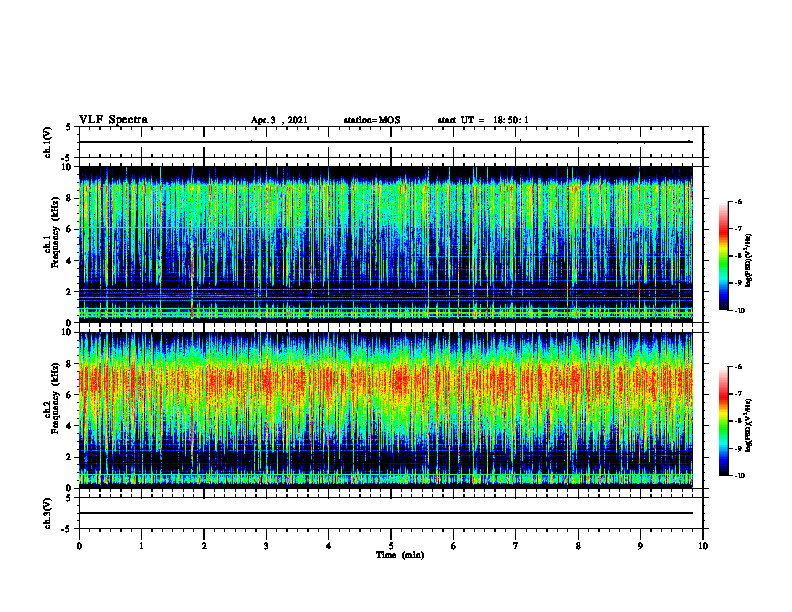
Task: Click the "VLF Spectra" plot title
Action: 114,120
